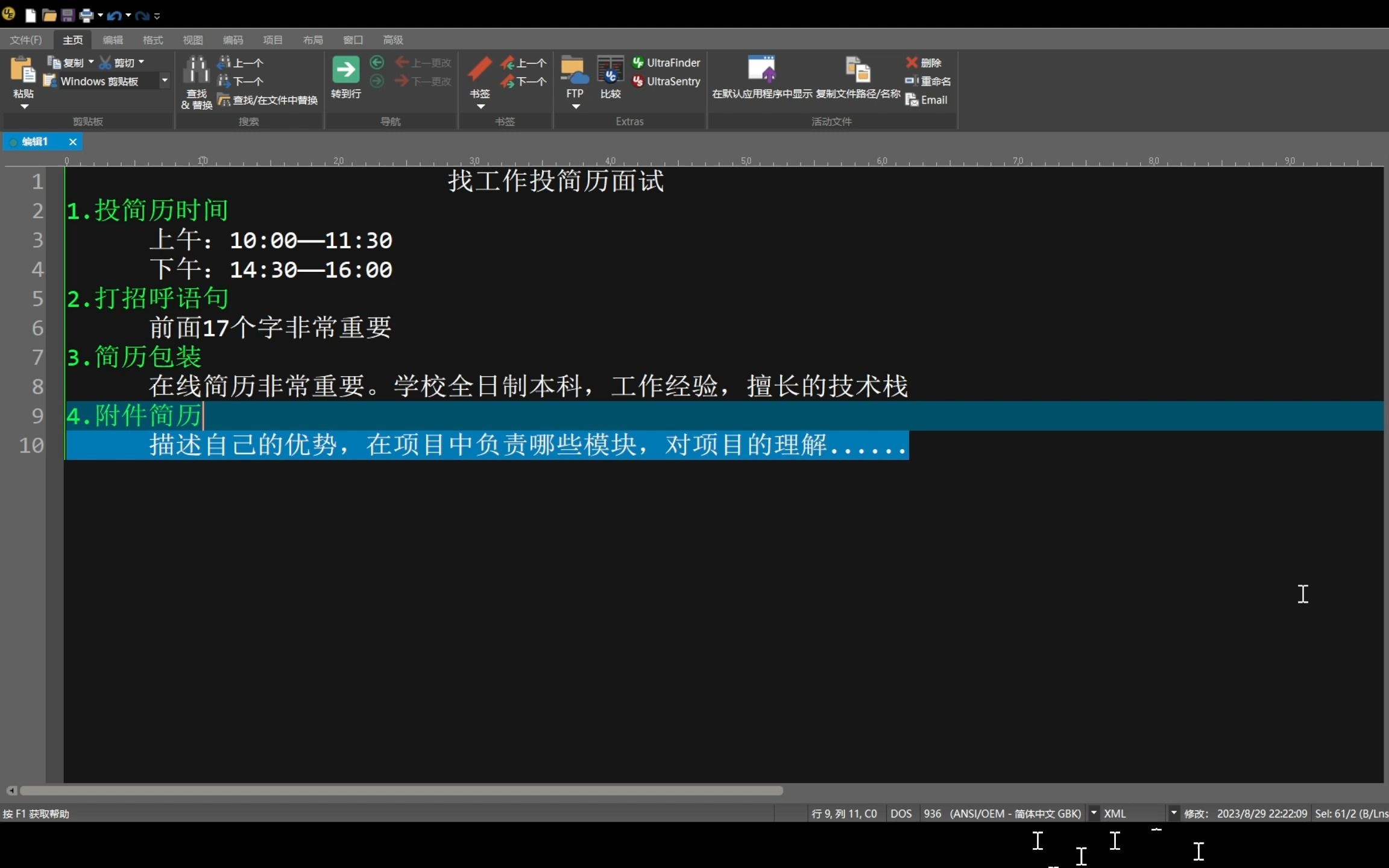1389x868 pixels.
Task: Expand the Windows clipboard dropdown
Action: tap(164, 81)
